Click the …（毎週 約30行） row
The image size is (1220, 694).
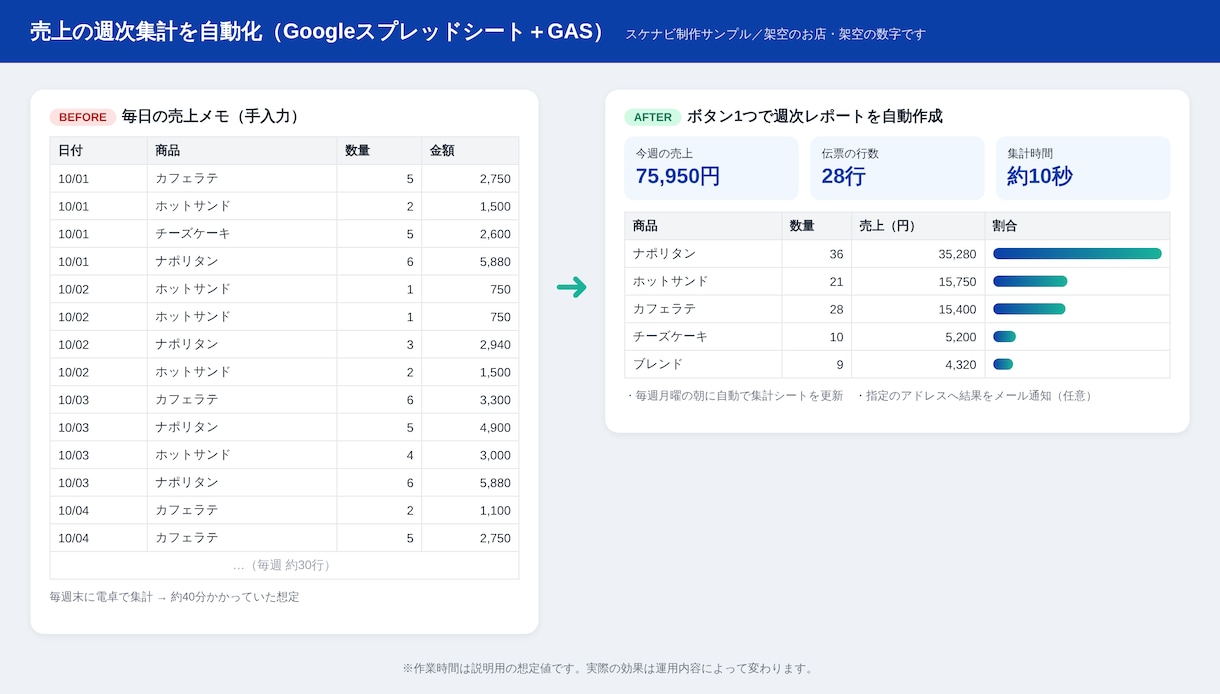[284, 565]
